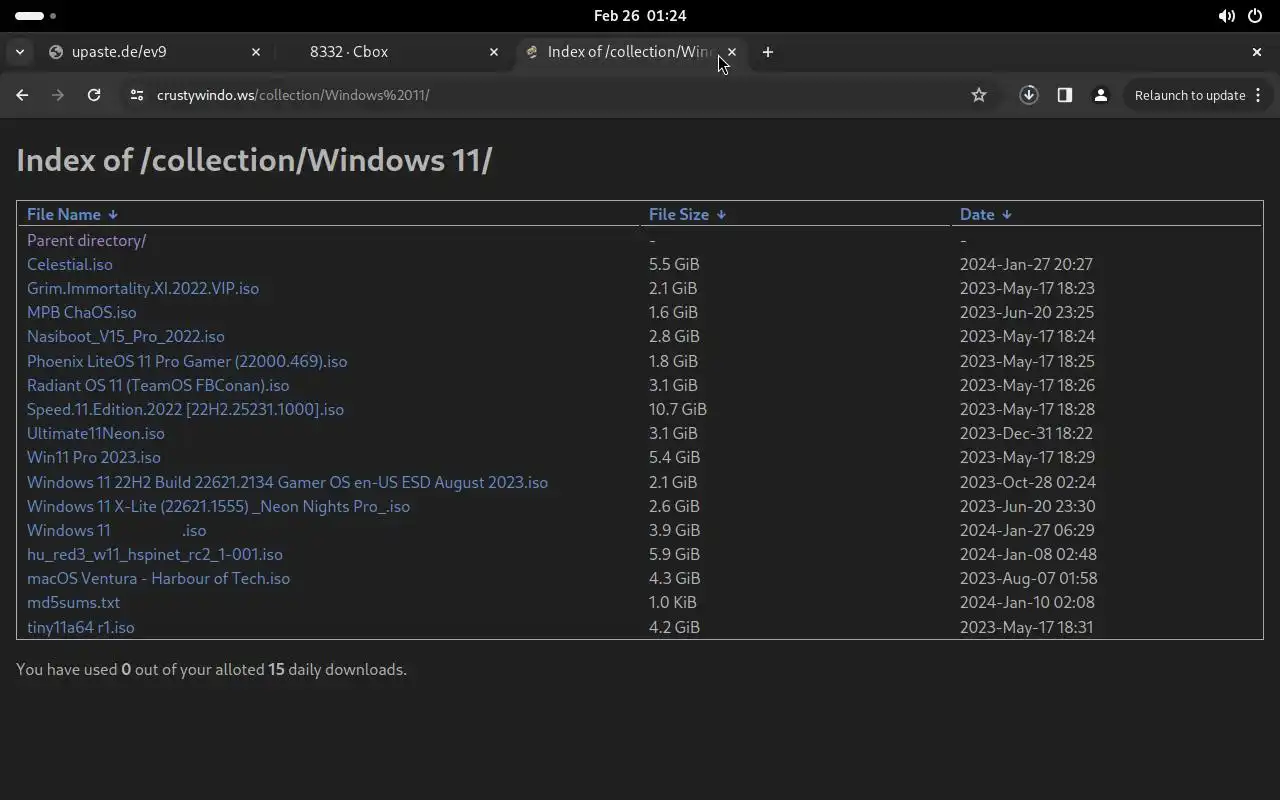Download Windows 11 X-Lite Neon Nights iso
Screen dimensions: 1280x800
point(218,506)
